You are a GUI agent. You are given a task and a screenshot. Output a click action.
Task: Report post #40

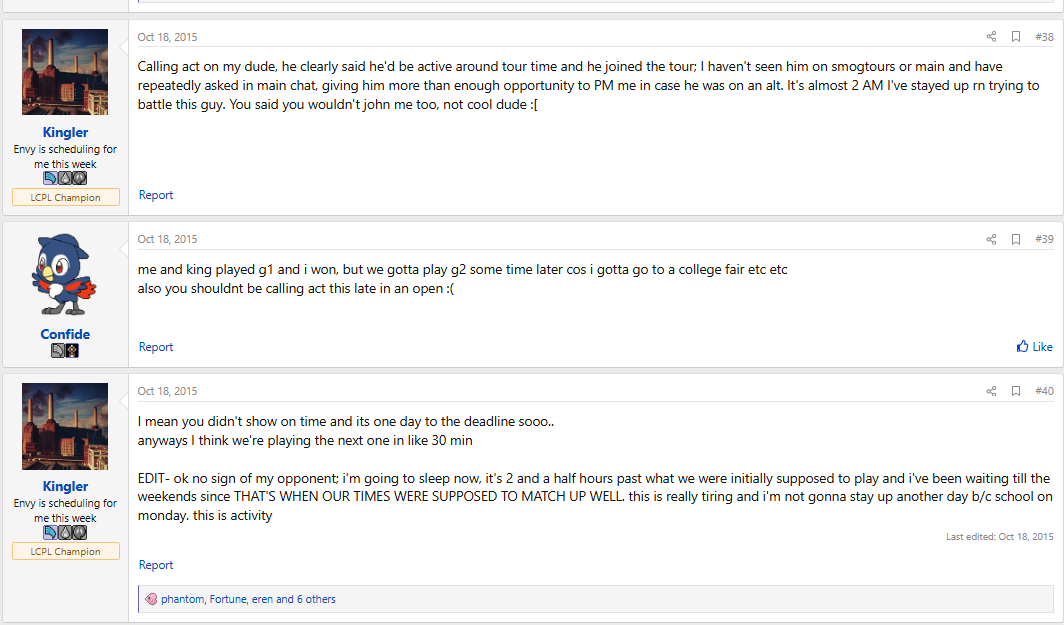156,565
